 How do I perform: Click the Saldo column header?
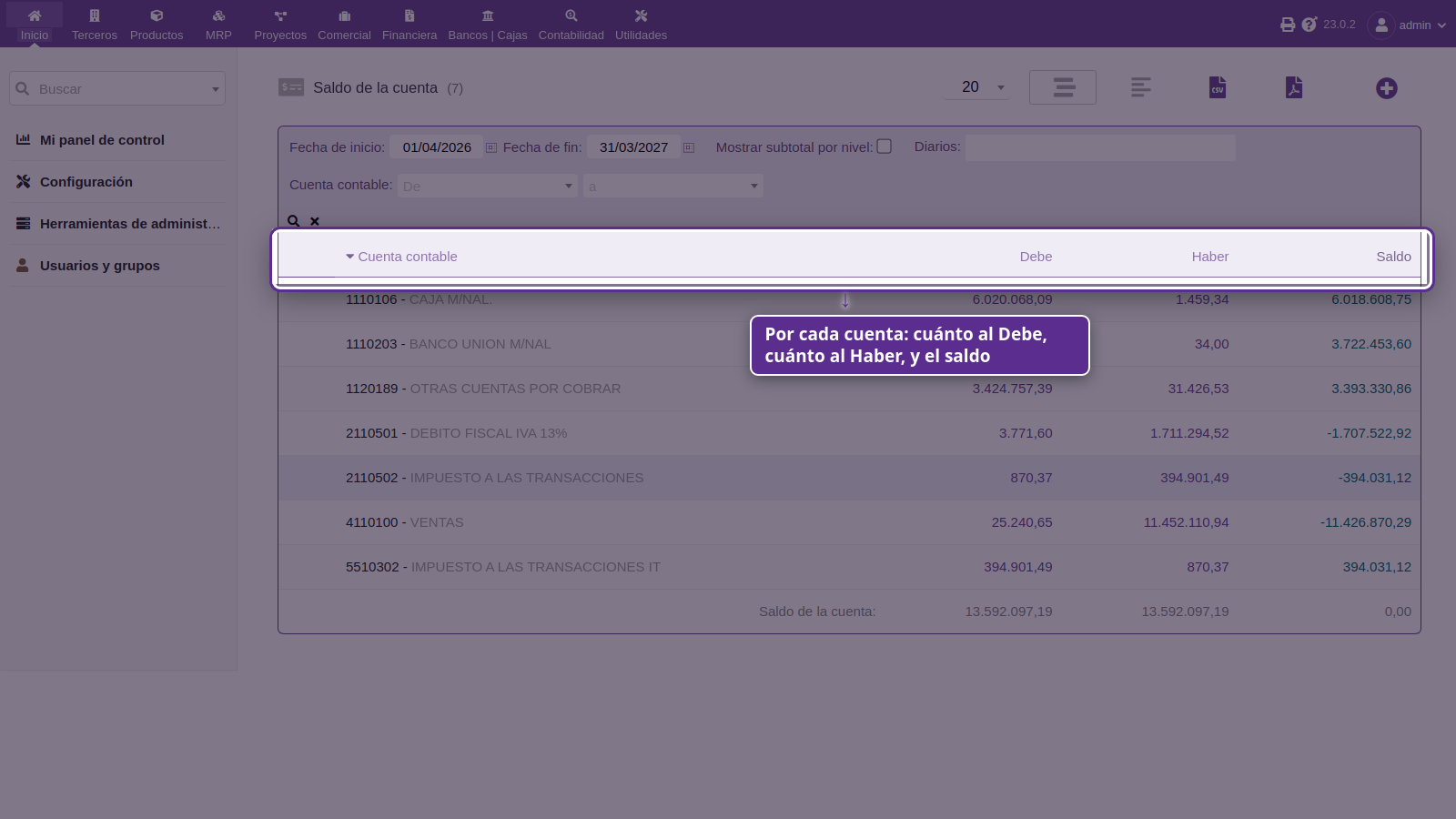1393,257
